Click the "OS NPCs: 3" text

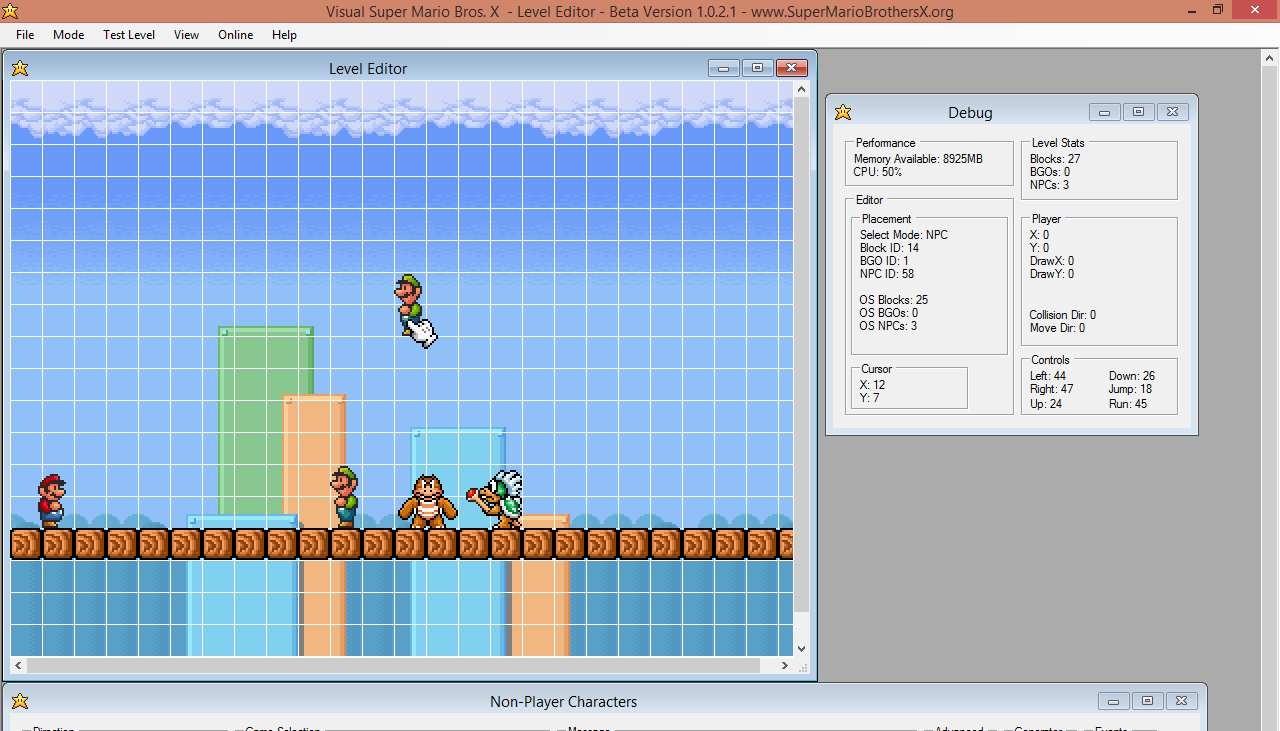pos(889,326)
